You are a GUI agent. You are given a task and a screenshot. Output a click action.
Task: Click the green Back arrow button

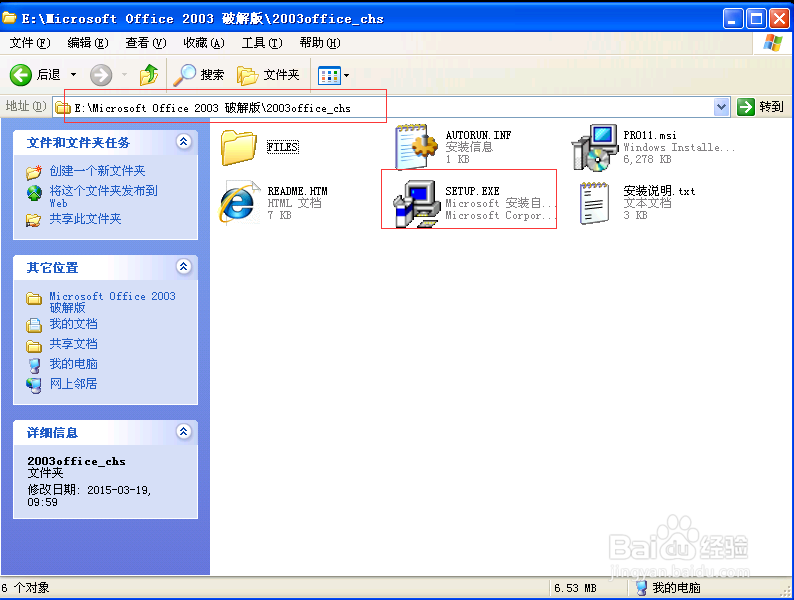(x=21, y=75)
